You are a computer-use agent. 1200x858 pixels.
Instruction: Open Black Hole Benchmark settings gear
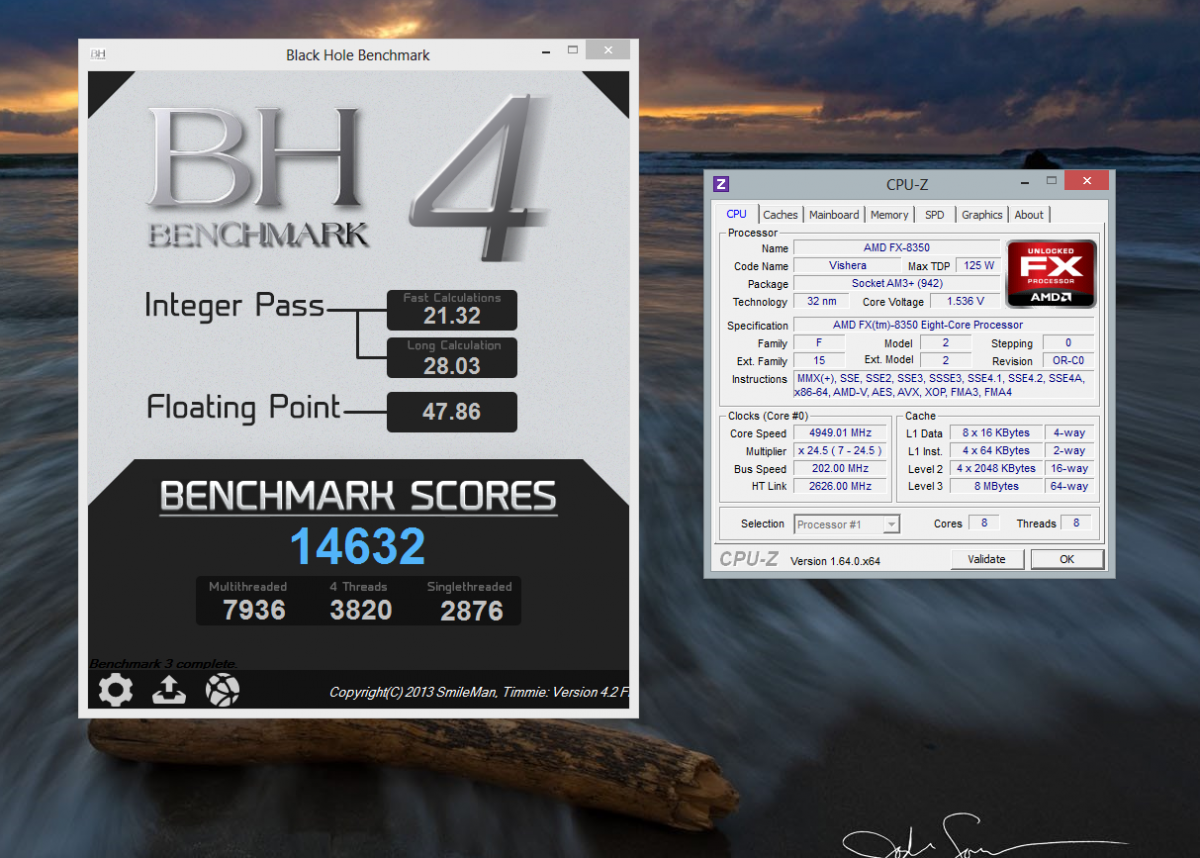[116, 690]
